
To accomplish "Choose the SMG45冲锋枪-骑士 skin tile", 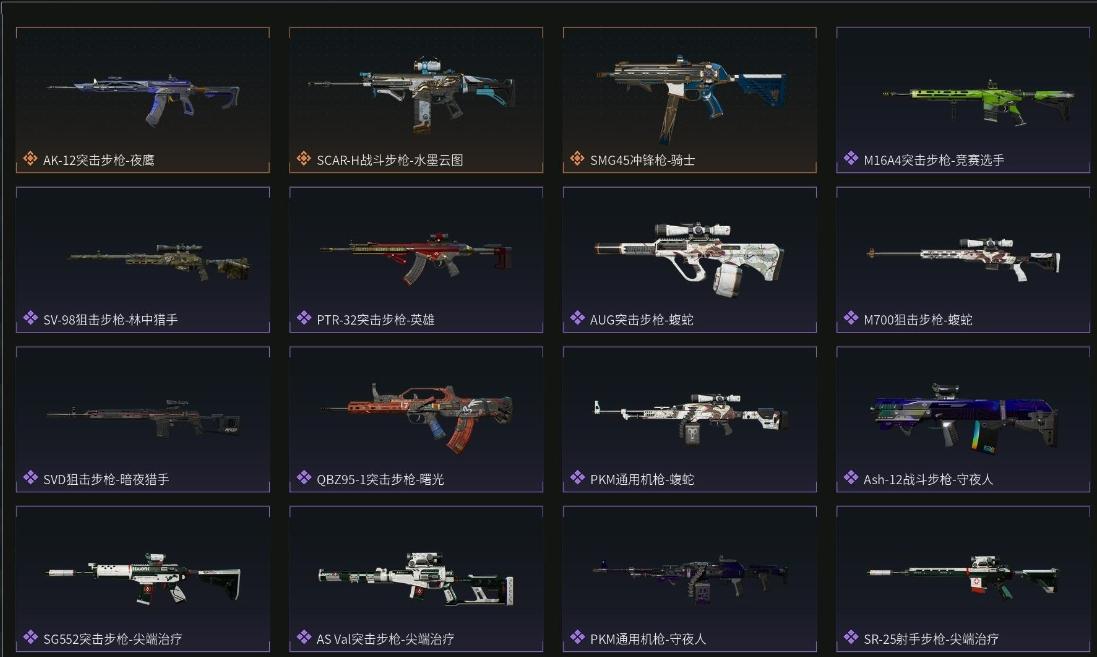I will point(690,99).
